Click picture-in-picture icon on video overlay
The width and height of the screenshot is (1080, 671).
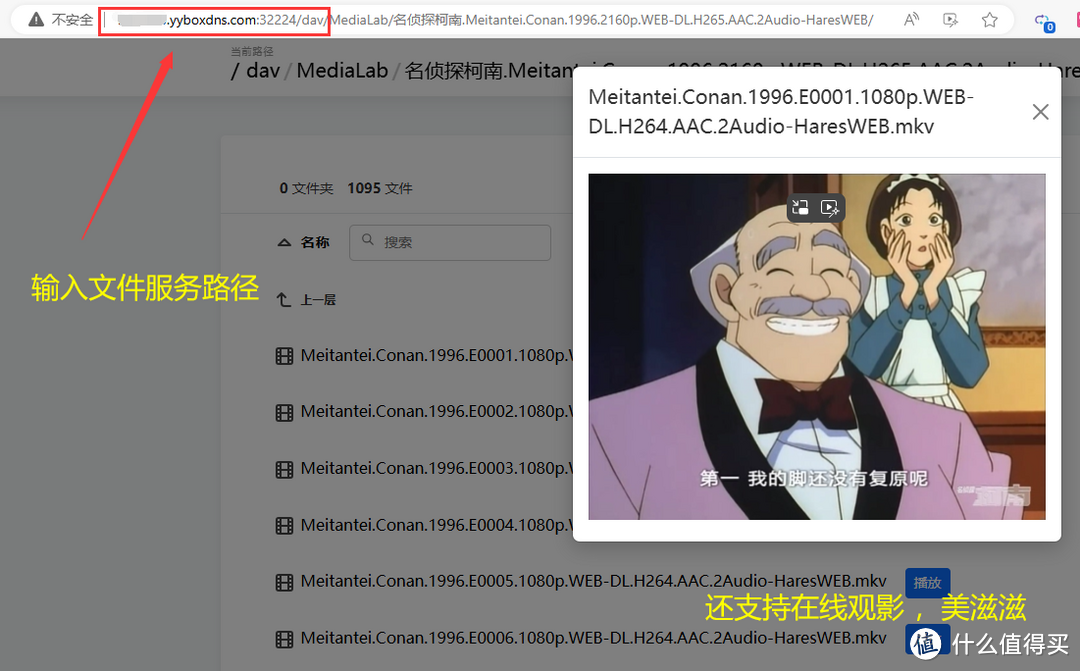pos(800,207)
